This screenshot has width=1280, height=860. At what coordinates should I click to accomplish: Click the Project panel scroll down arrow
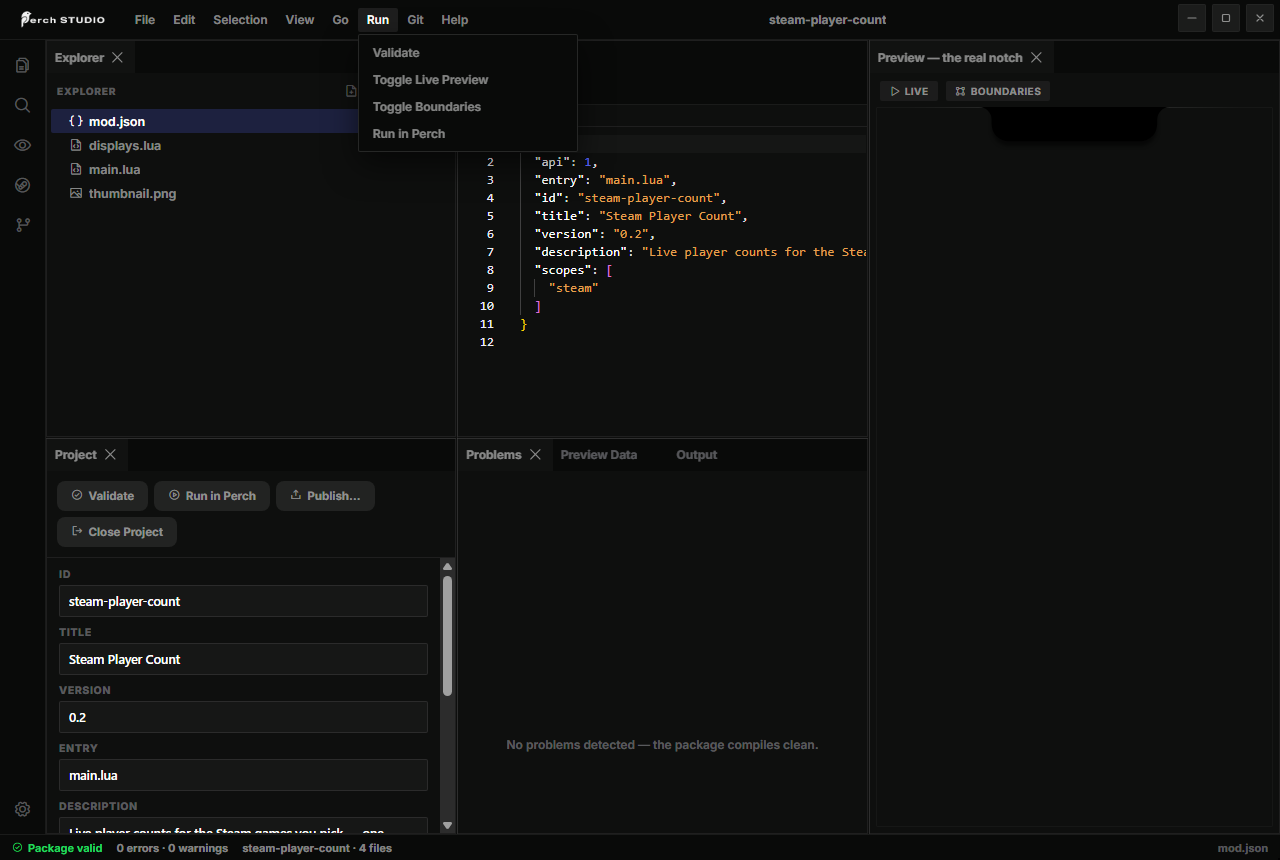(447, 825)
